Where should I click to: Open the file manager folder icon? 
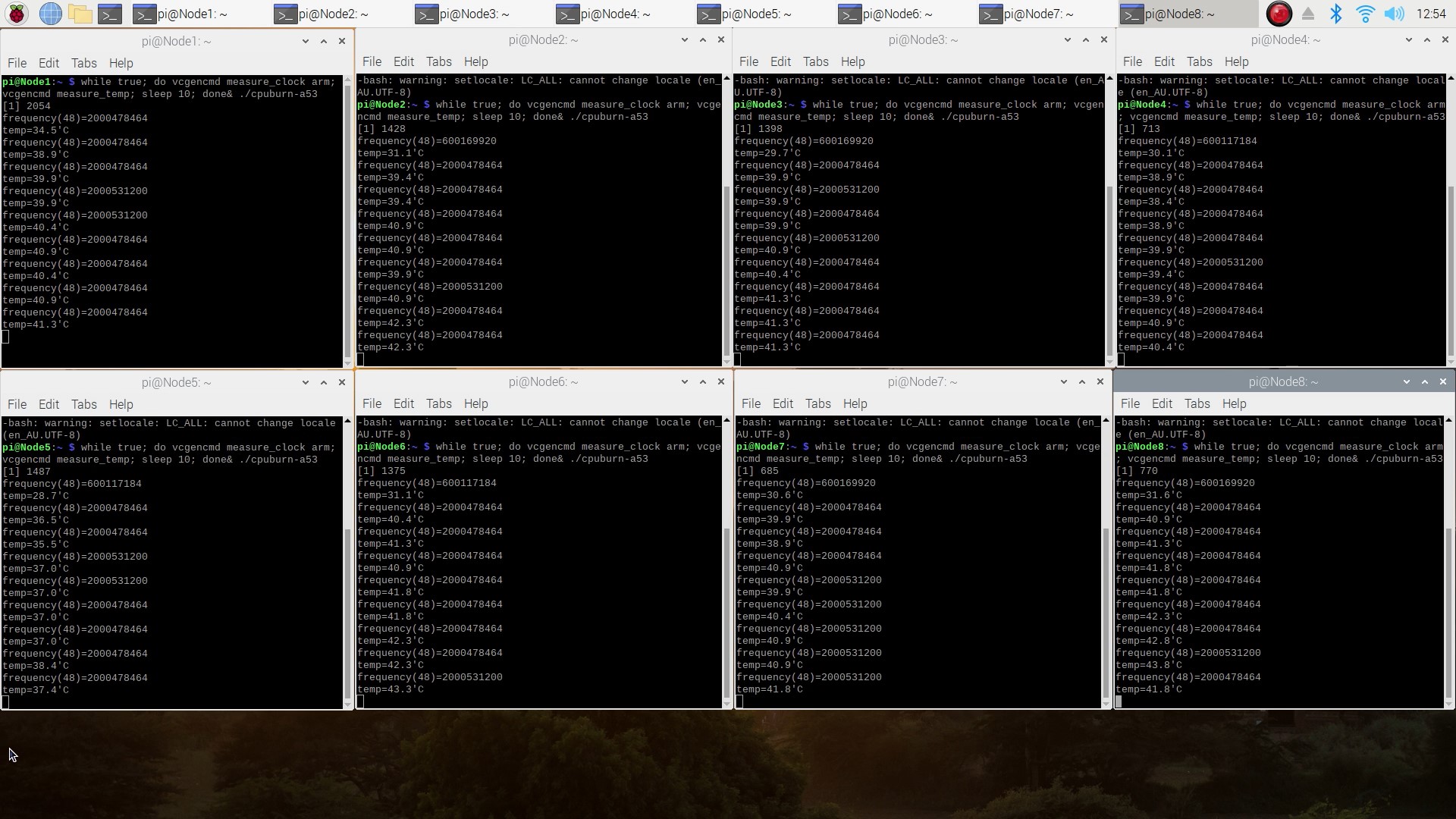(80, 14)
